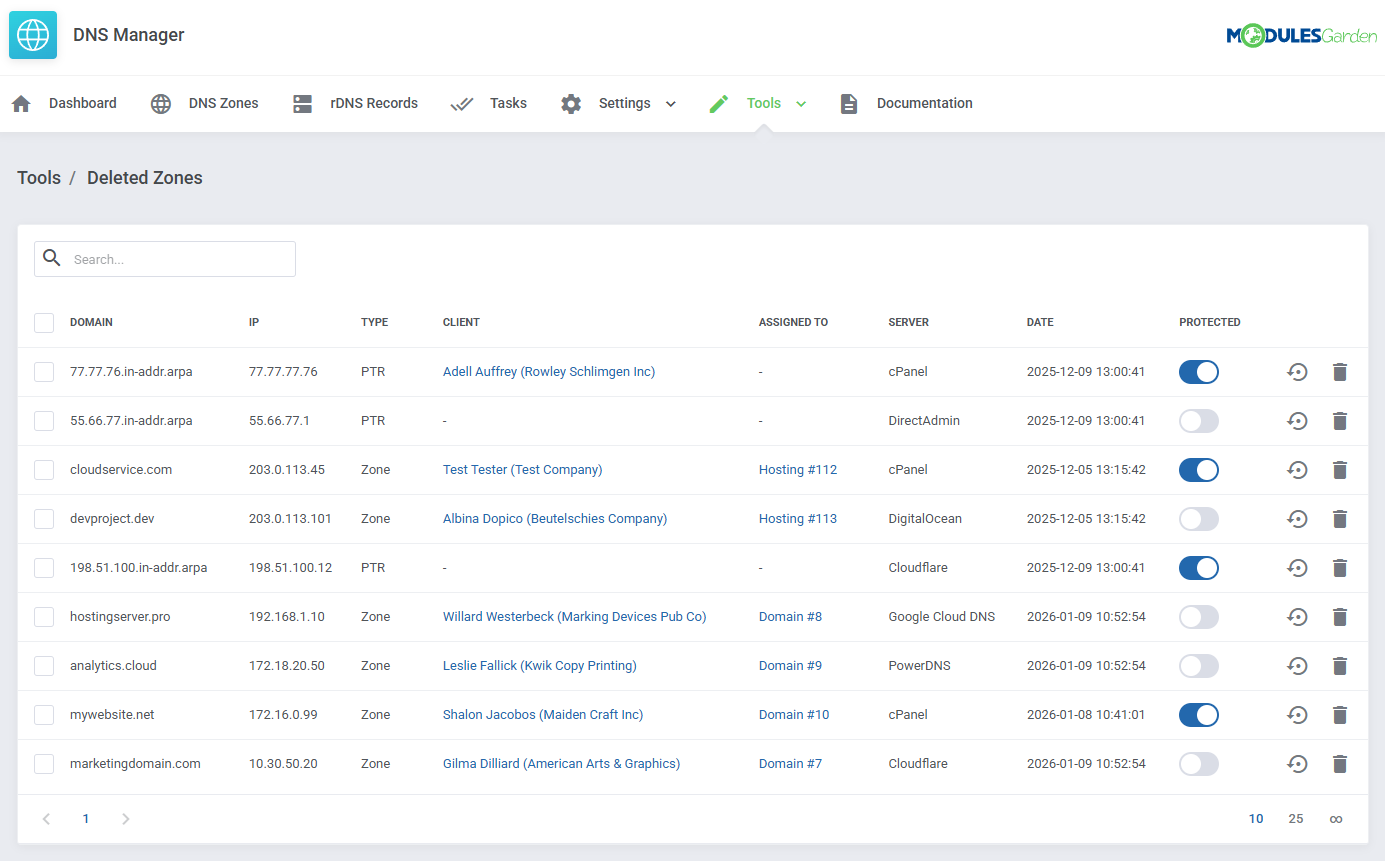Enable protection for devproject.dev zone
Image resolution: width=1385 pixels, height=861 pixels.
pos(1198,518)
